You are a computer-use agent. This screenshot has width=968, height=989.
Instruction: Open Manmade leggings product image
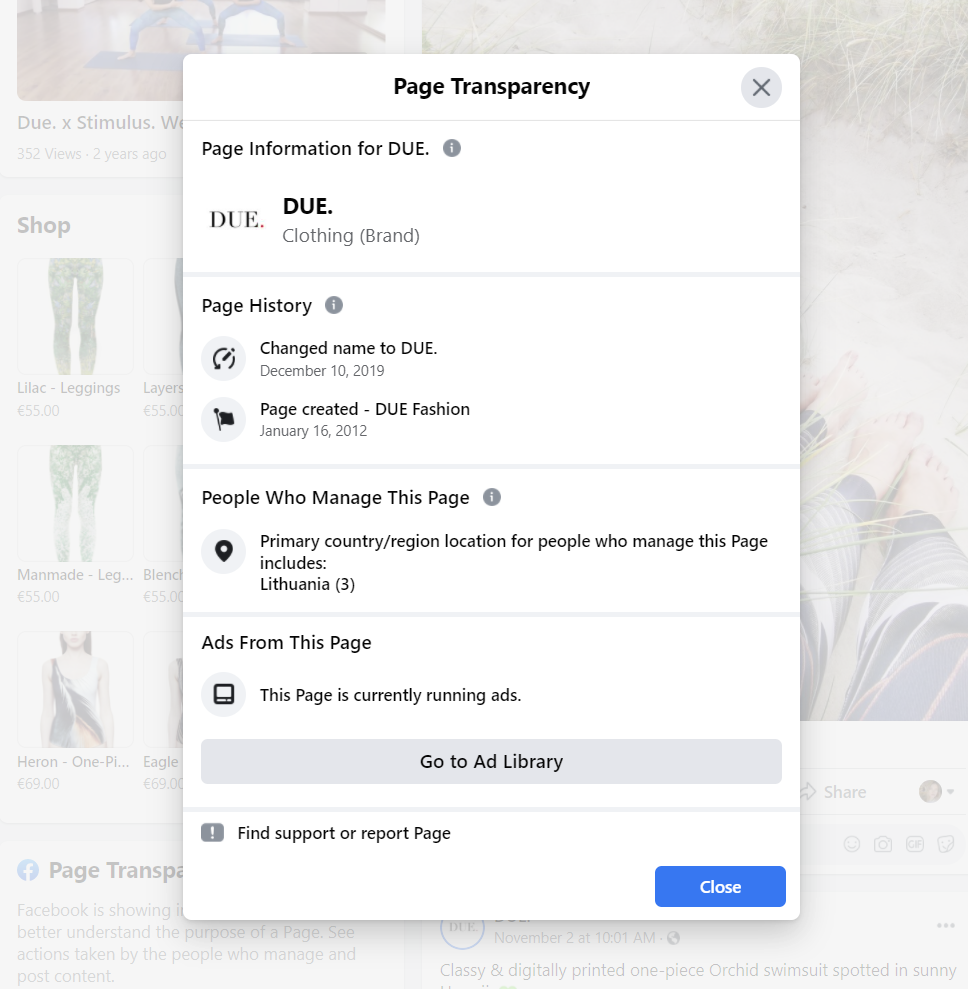tap(75, 503)
